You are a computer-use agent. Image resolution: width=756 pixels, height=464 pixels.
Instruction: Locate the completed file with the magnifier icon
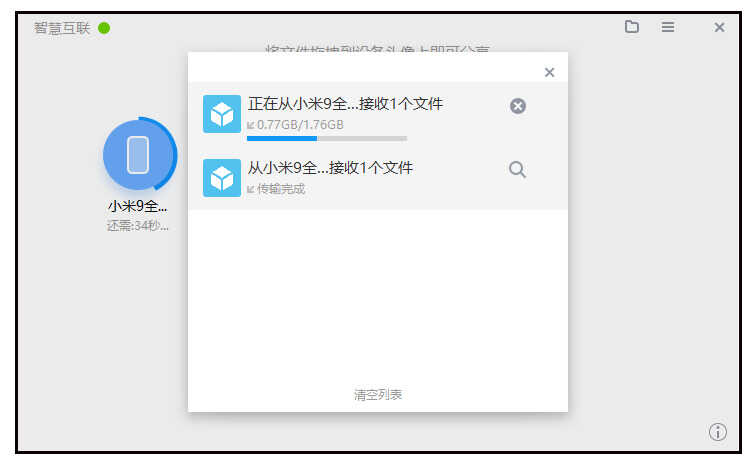(x=517, y=170)
